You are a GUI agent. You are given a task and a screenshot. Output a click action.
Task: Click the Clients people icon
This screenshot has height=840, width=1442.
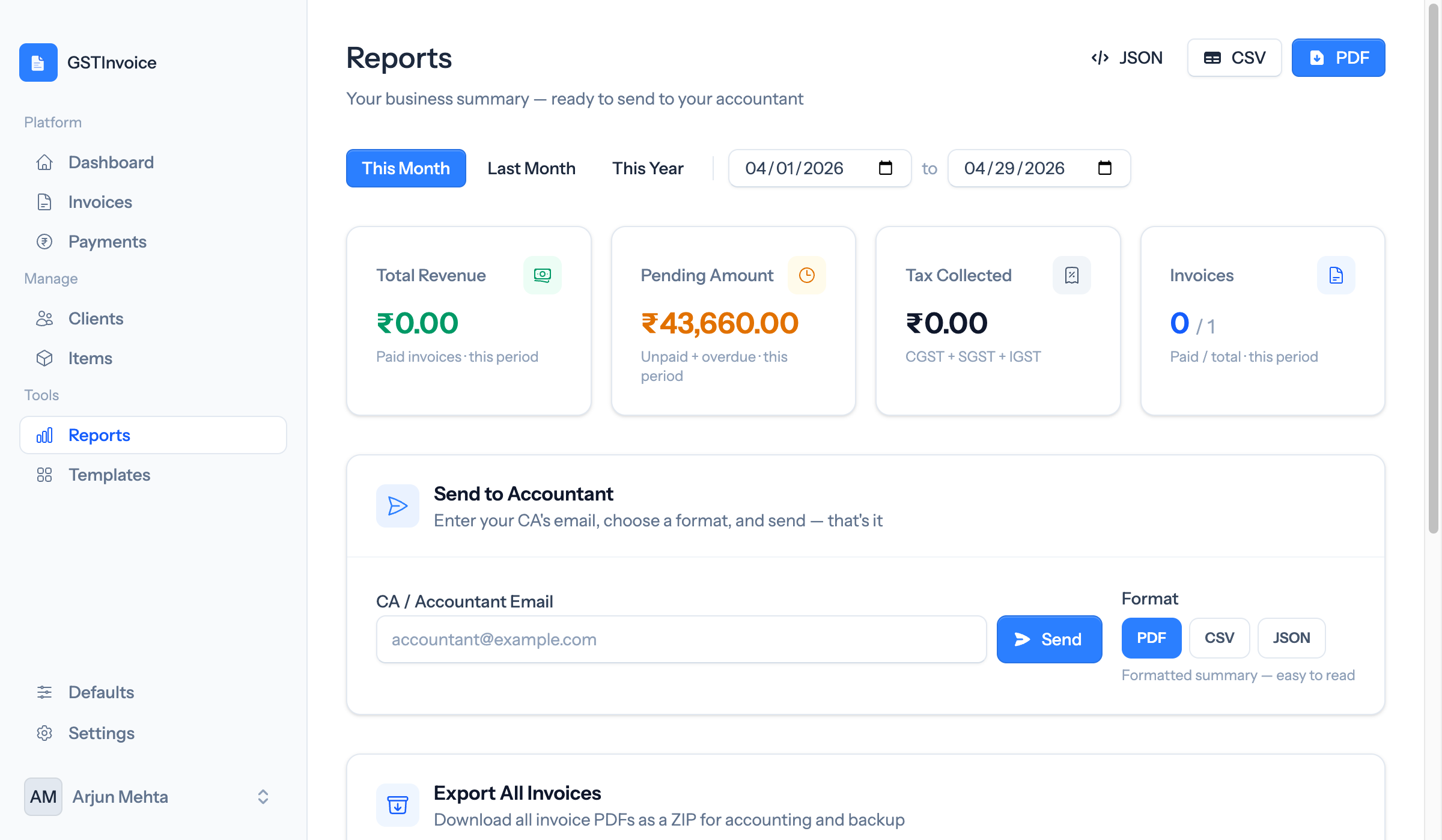point(44,318)
